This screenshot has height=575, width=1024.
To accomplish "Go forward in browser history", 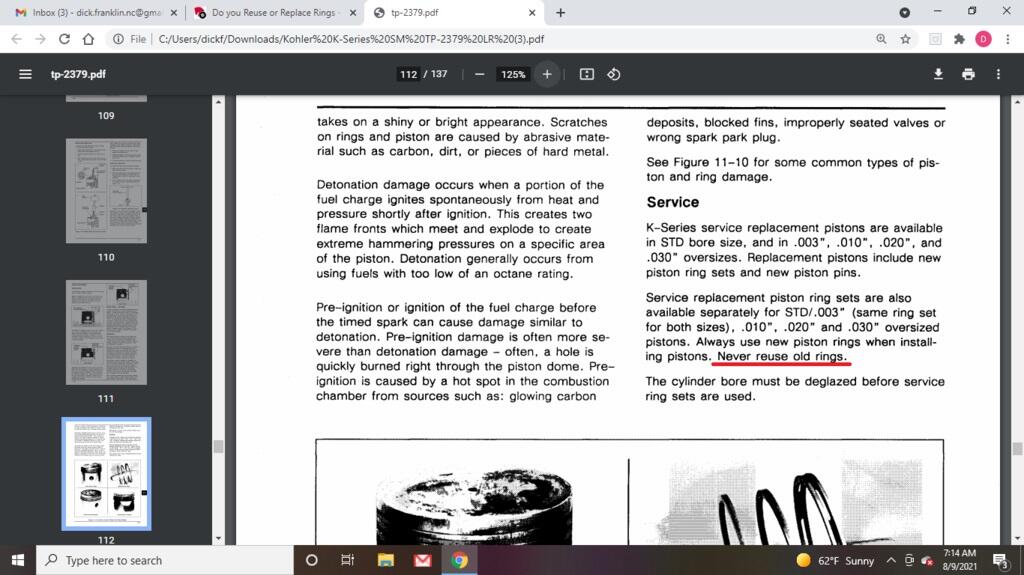I will (x=40, y=39).
